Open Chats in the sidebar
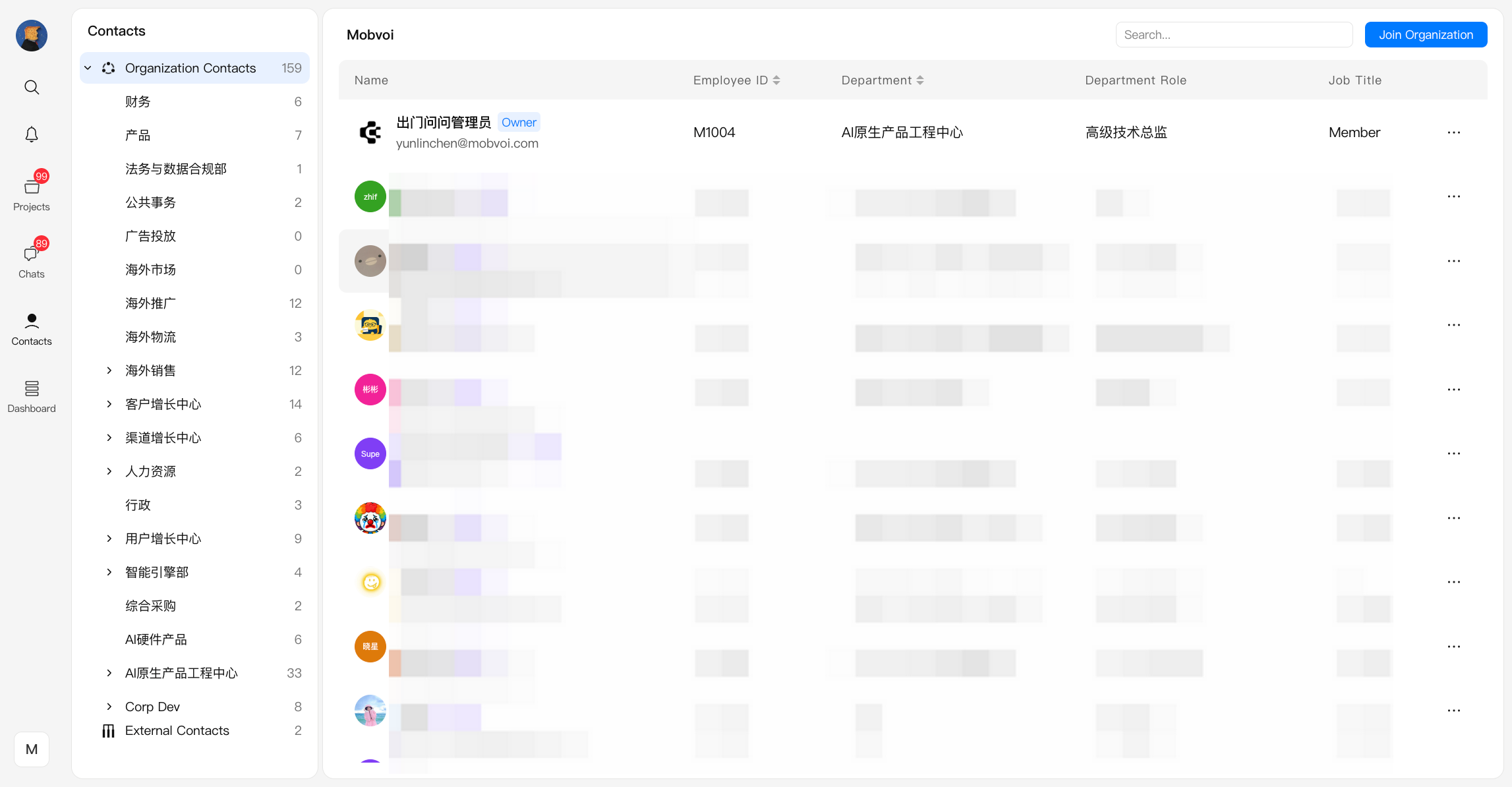The height and width of the screenshot is (787, 1512). coord(32,259)
